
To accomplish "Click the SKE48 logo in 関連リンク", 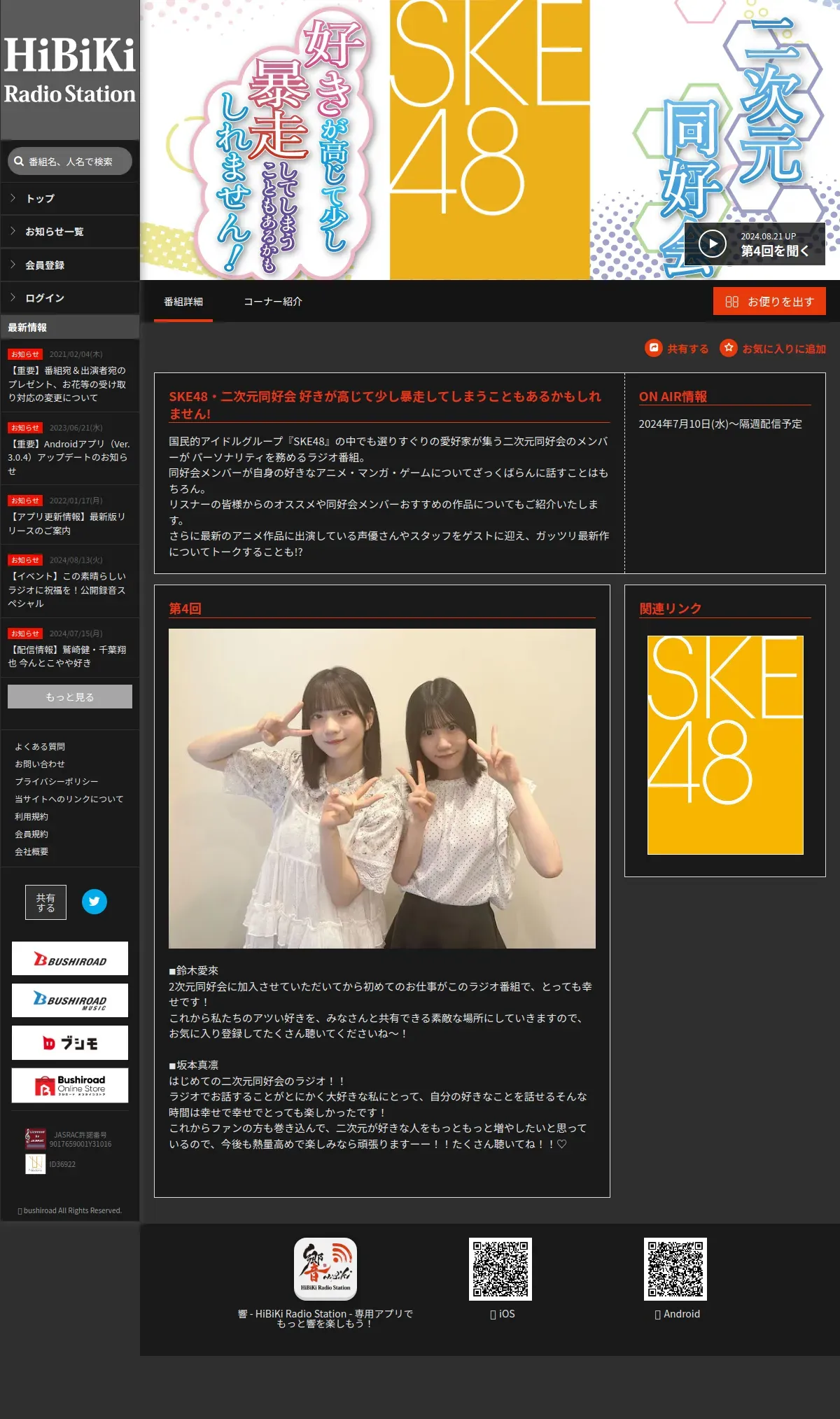I will 725,745.
